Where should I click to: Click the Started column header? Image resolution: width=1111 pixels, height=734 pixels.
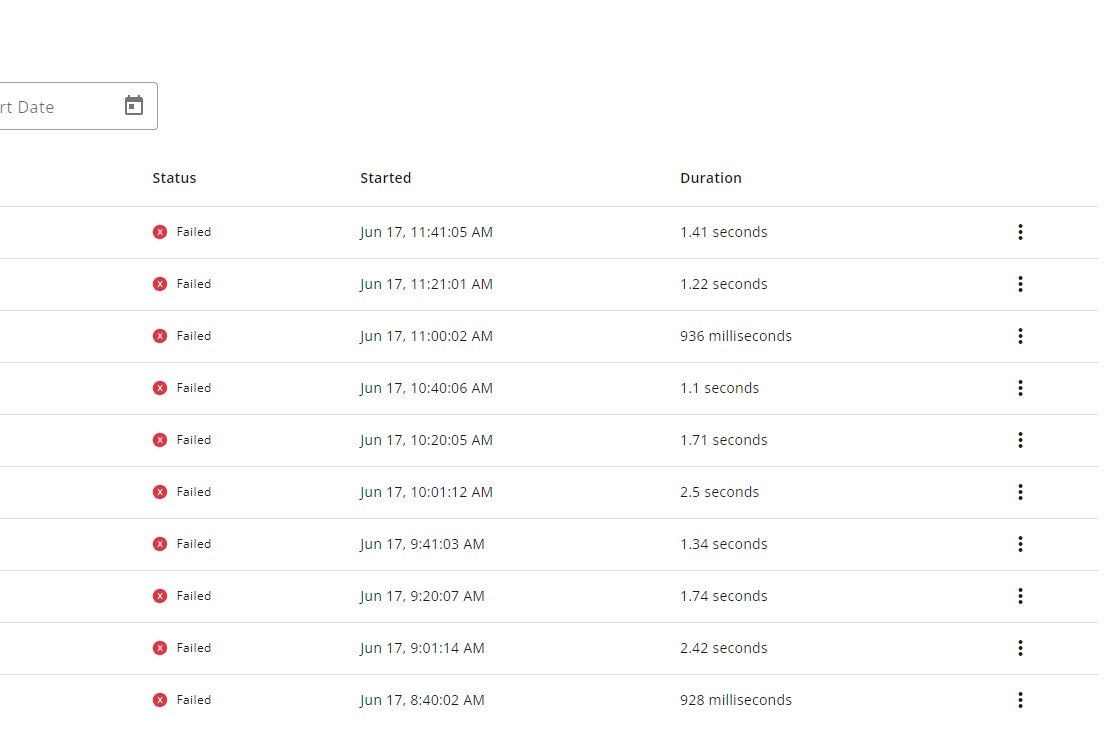385,178
